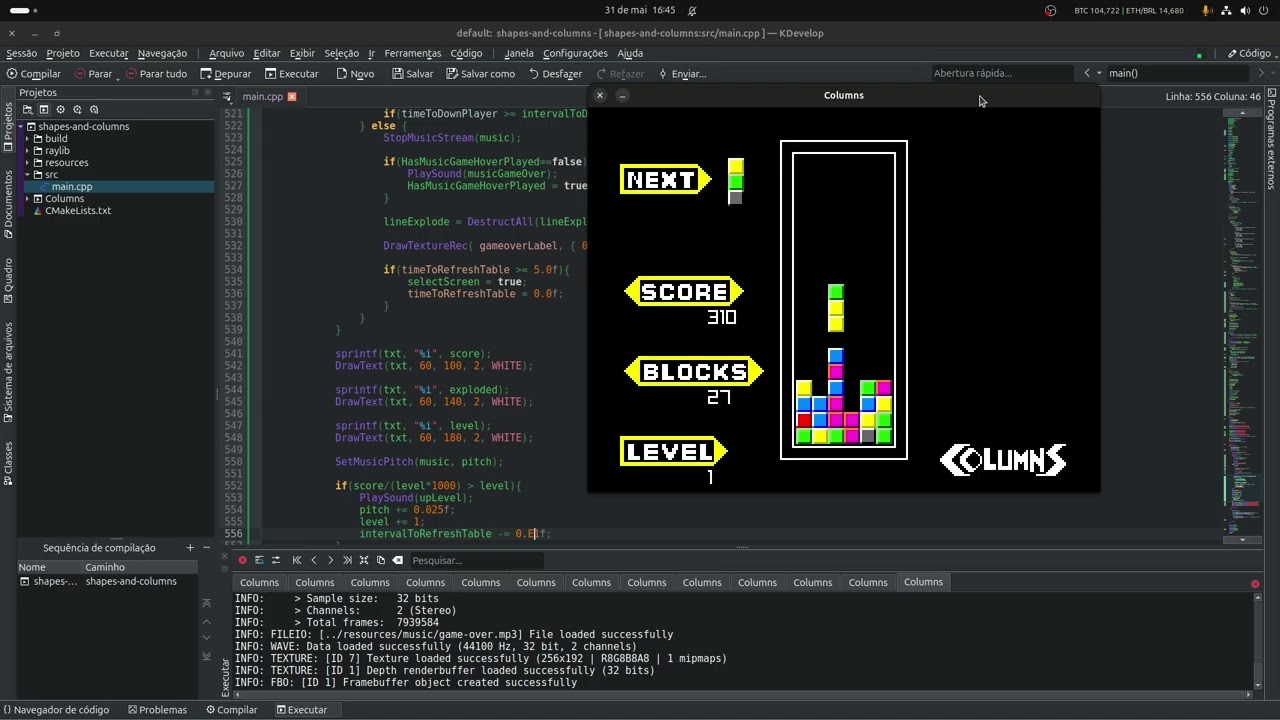Open the Problemas bottom panel
Viewport: 1280px width, 720px height.
(157, 710)
